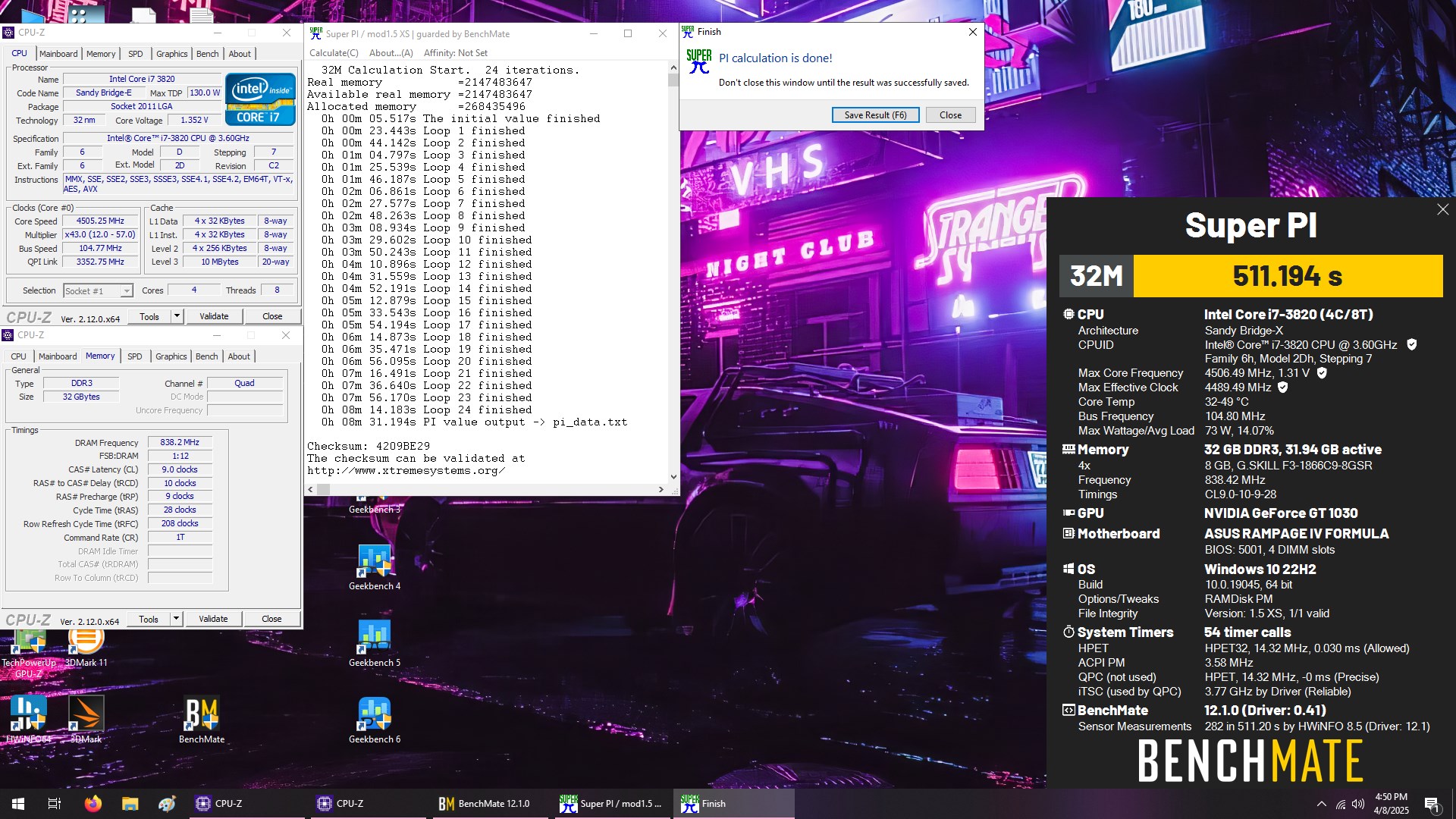Click DRAM Frequency value 838.2 MHz
1456x819 pixels.
click(x=180, y=442)
